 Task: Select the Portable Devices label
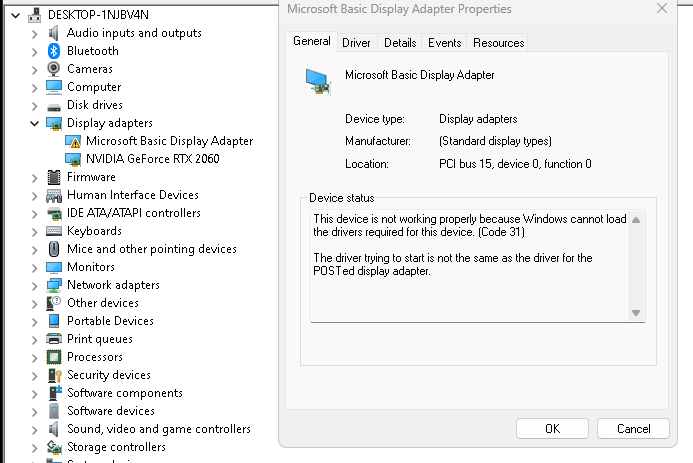[x=110, y=321]
